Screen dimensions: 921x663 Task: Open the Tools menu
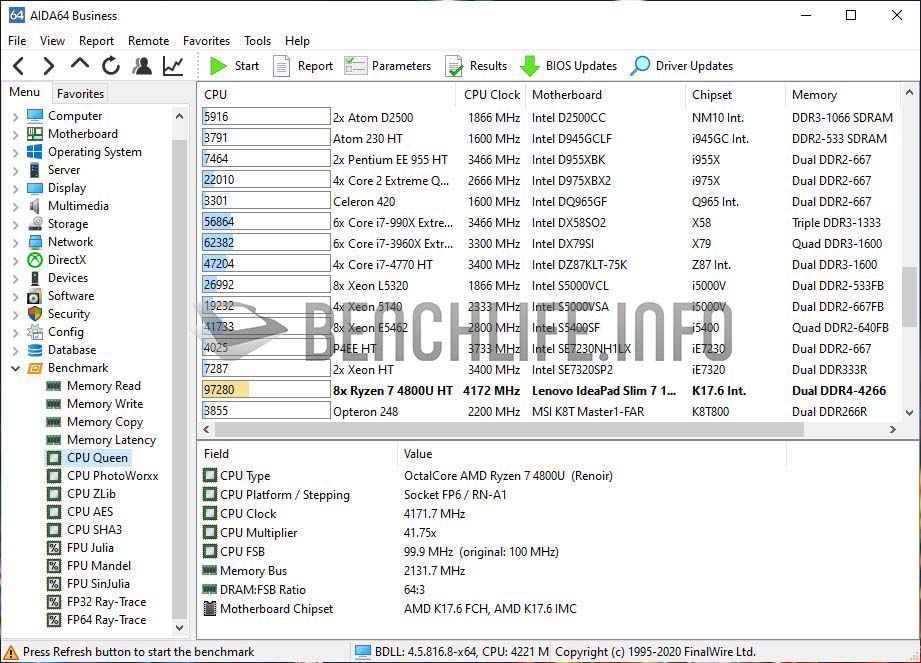tap(257, 41)
